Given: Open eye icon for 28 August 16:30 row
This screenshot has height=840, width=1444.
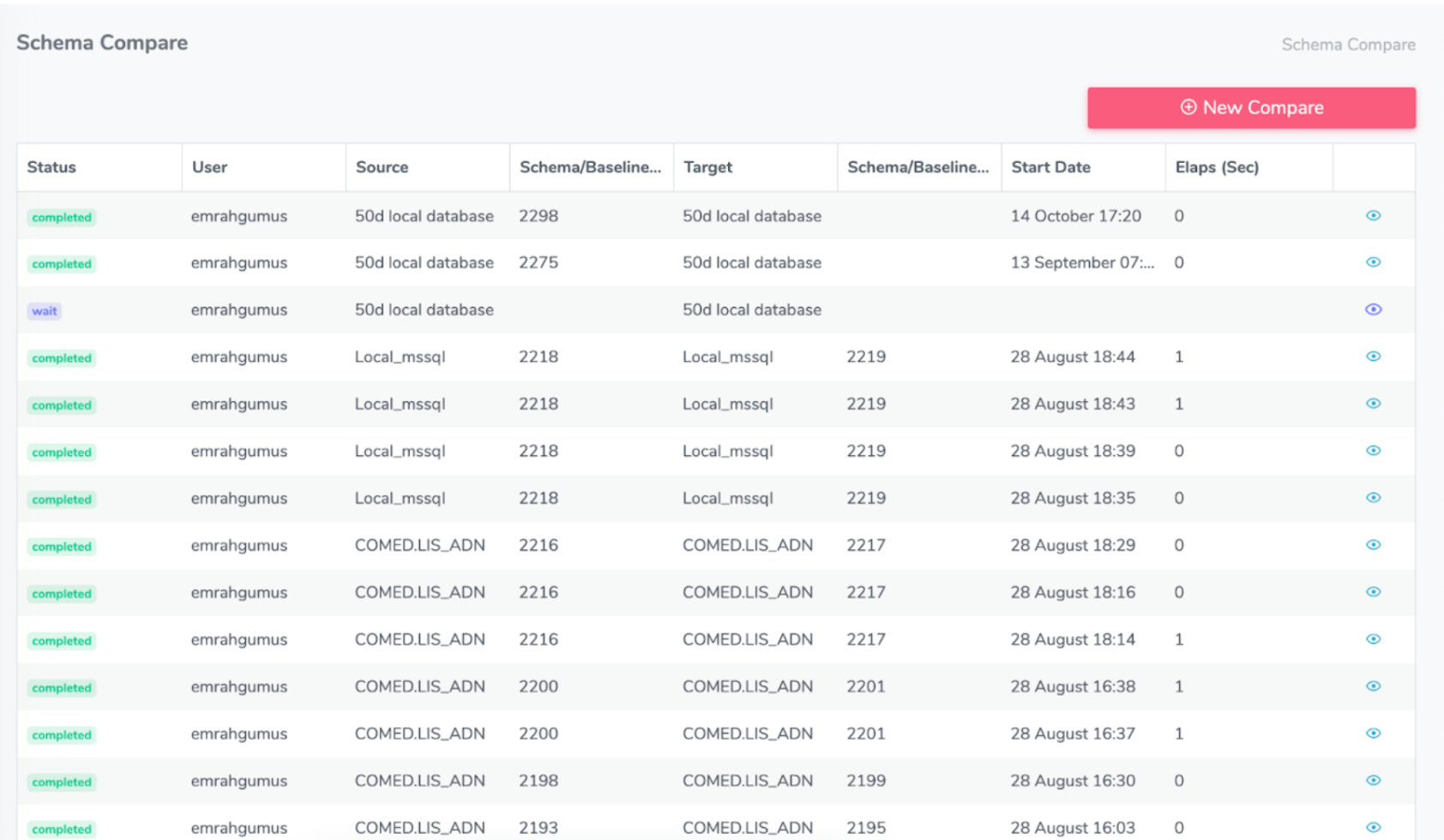Looking at the screenshot, I should 1373,781.
